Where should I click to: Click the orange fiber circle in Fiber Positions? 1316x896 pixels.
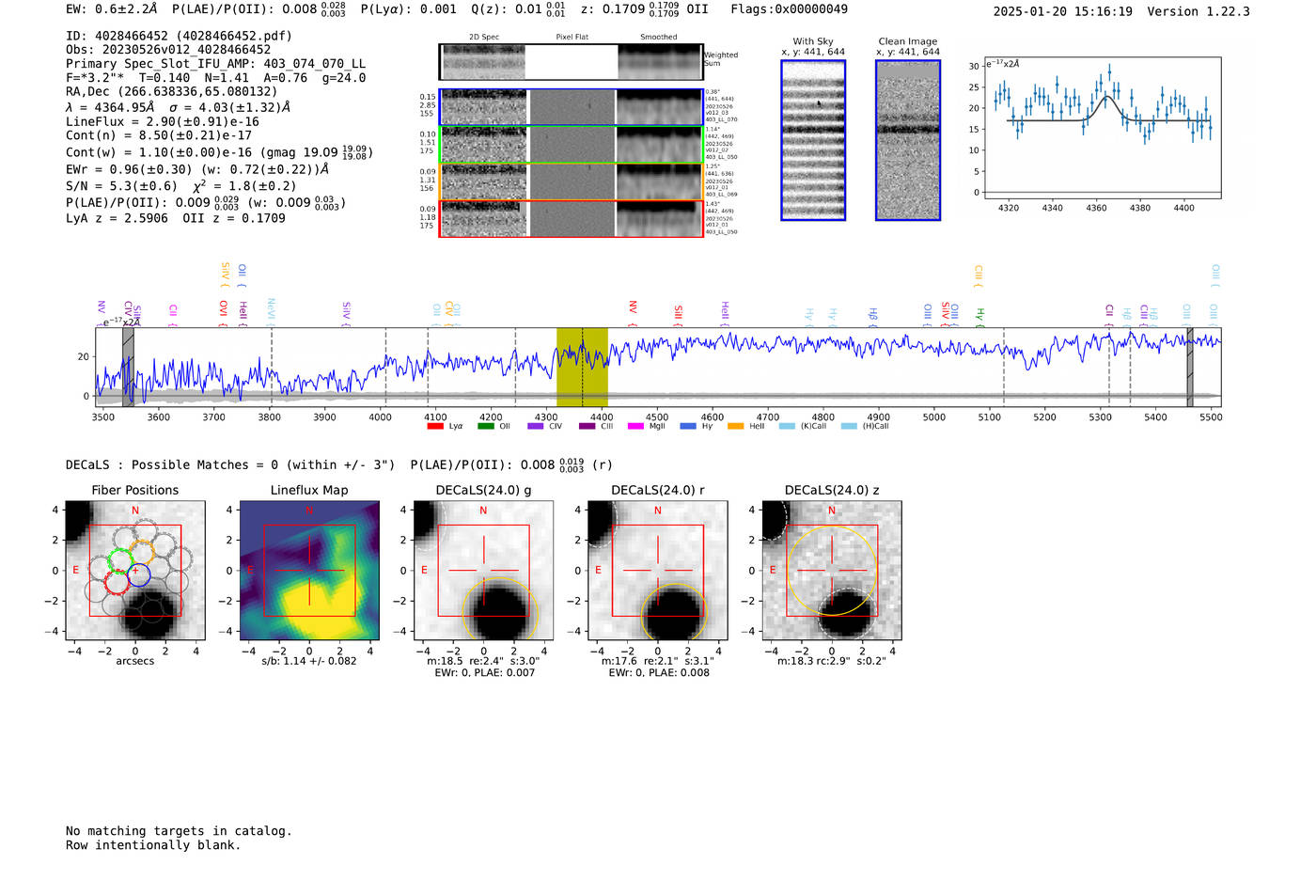tap(142, 552)
